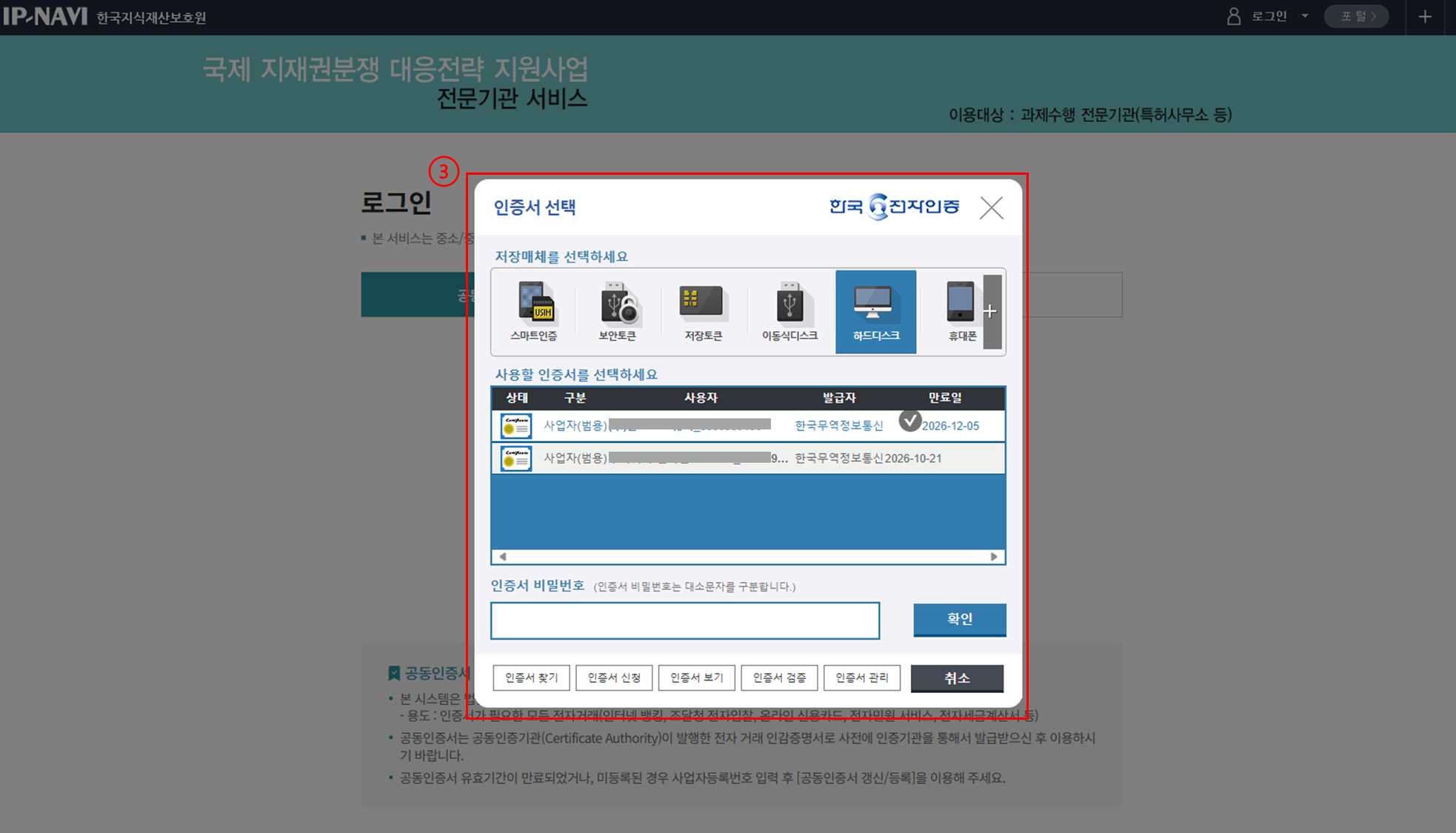Select the 이동식디스크 removable disk icon
1456x833 pixels.
(789, 311)
